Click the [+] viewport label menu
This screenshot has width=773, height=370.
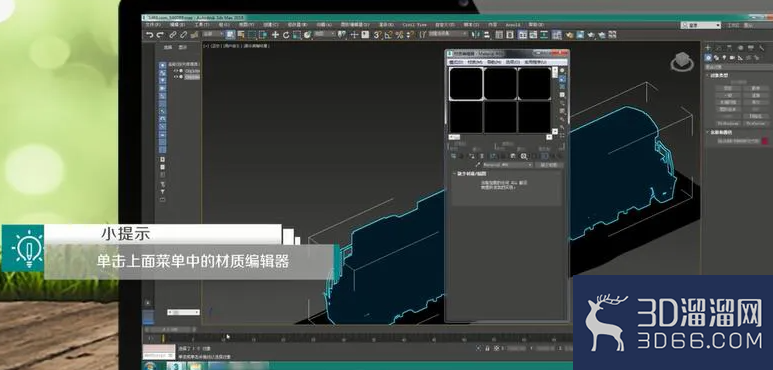pos(205,46)
